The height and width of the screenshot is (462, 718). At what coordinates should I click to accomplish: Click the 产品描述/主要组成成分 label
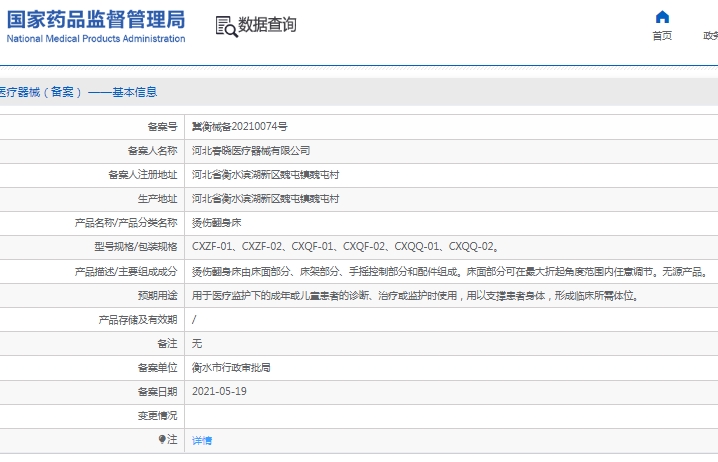click(126, 272)
